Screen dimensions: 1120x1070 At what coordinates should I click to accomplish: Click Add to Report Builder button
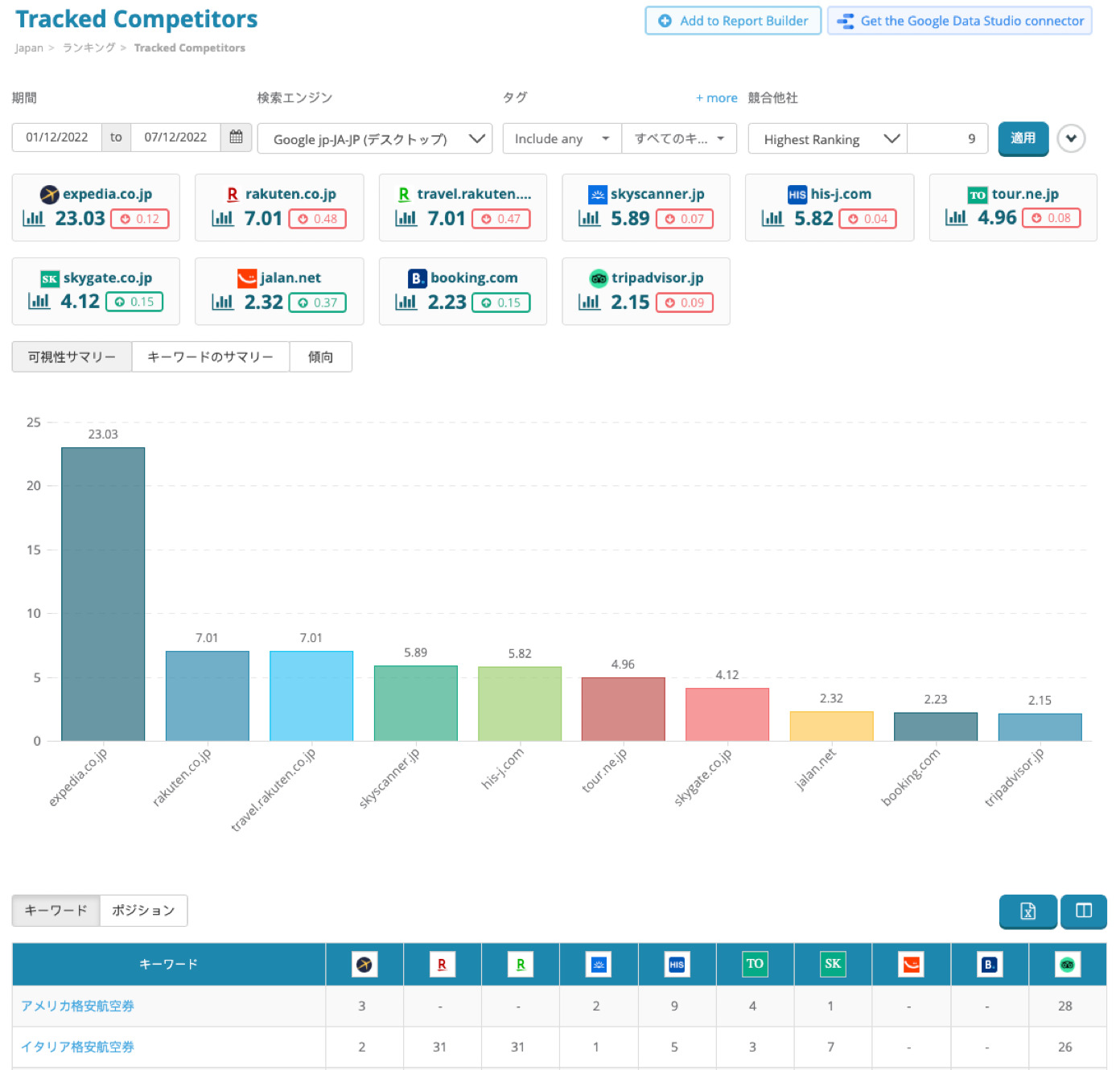733,21
